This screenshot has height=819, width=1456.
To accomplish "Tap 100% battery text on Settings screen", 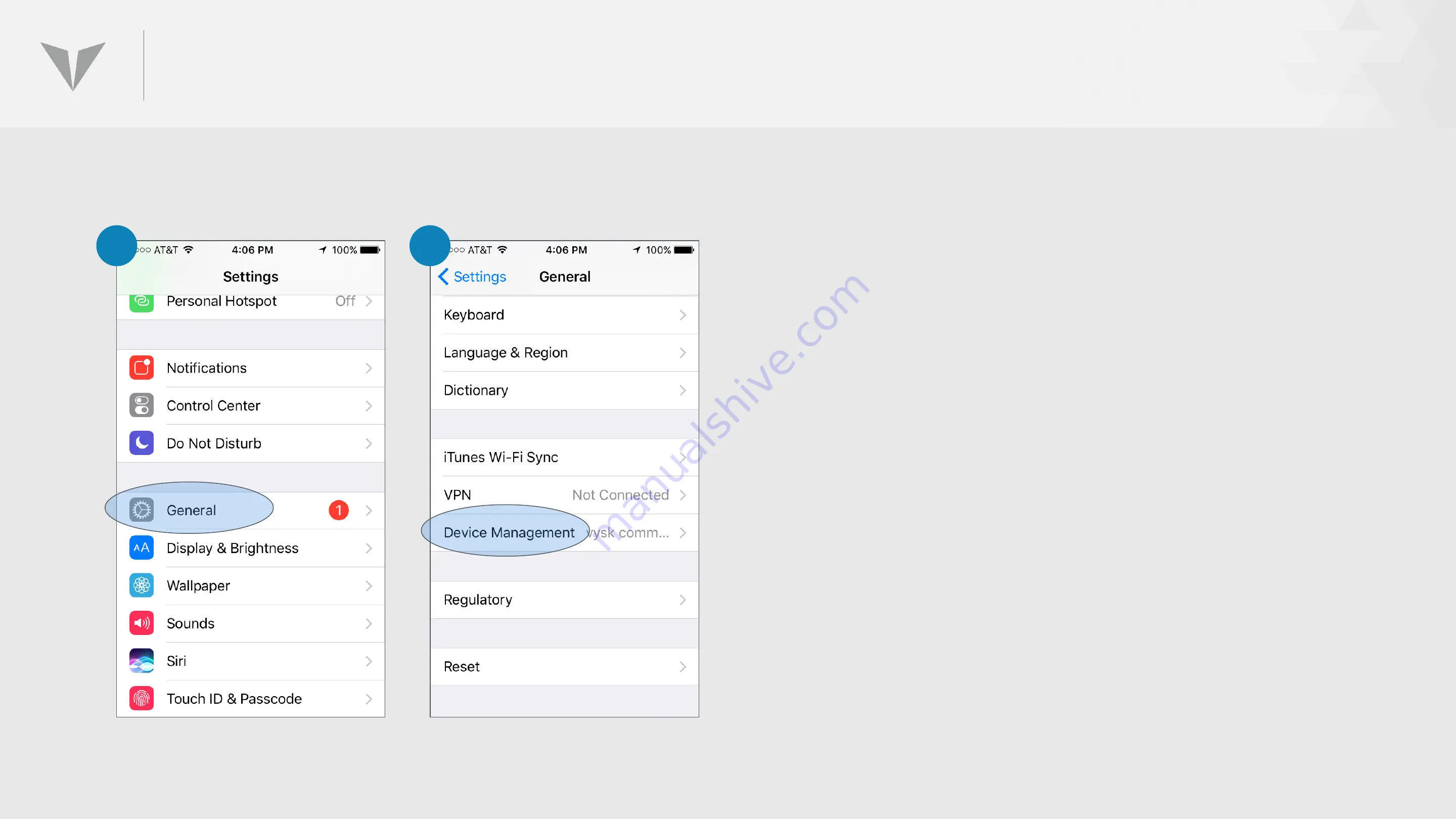I will [344, 250].
